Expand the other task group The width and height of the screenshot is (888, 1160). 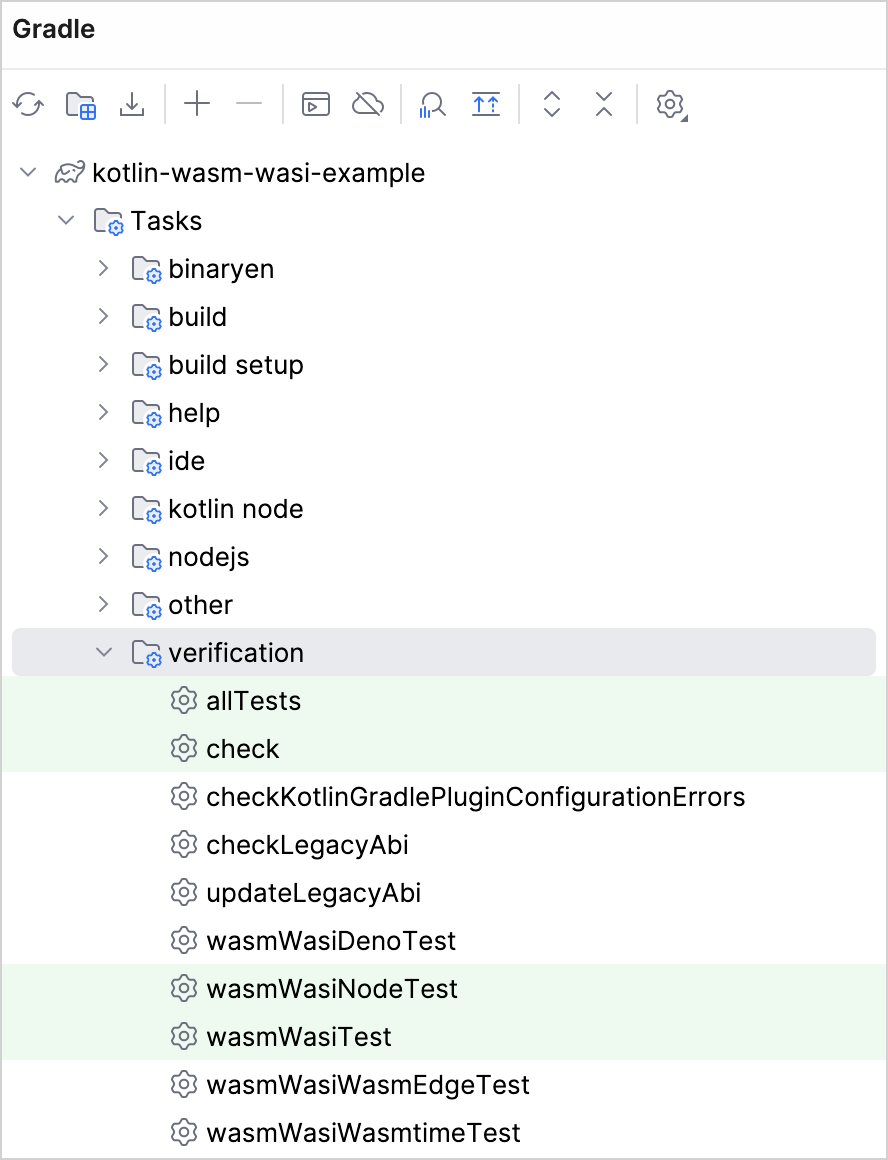pyautogui.click(x=104, y=605)
